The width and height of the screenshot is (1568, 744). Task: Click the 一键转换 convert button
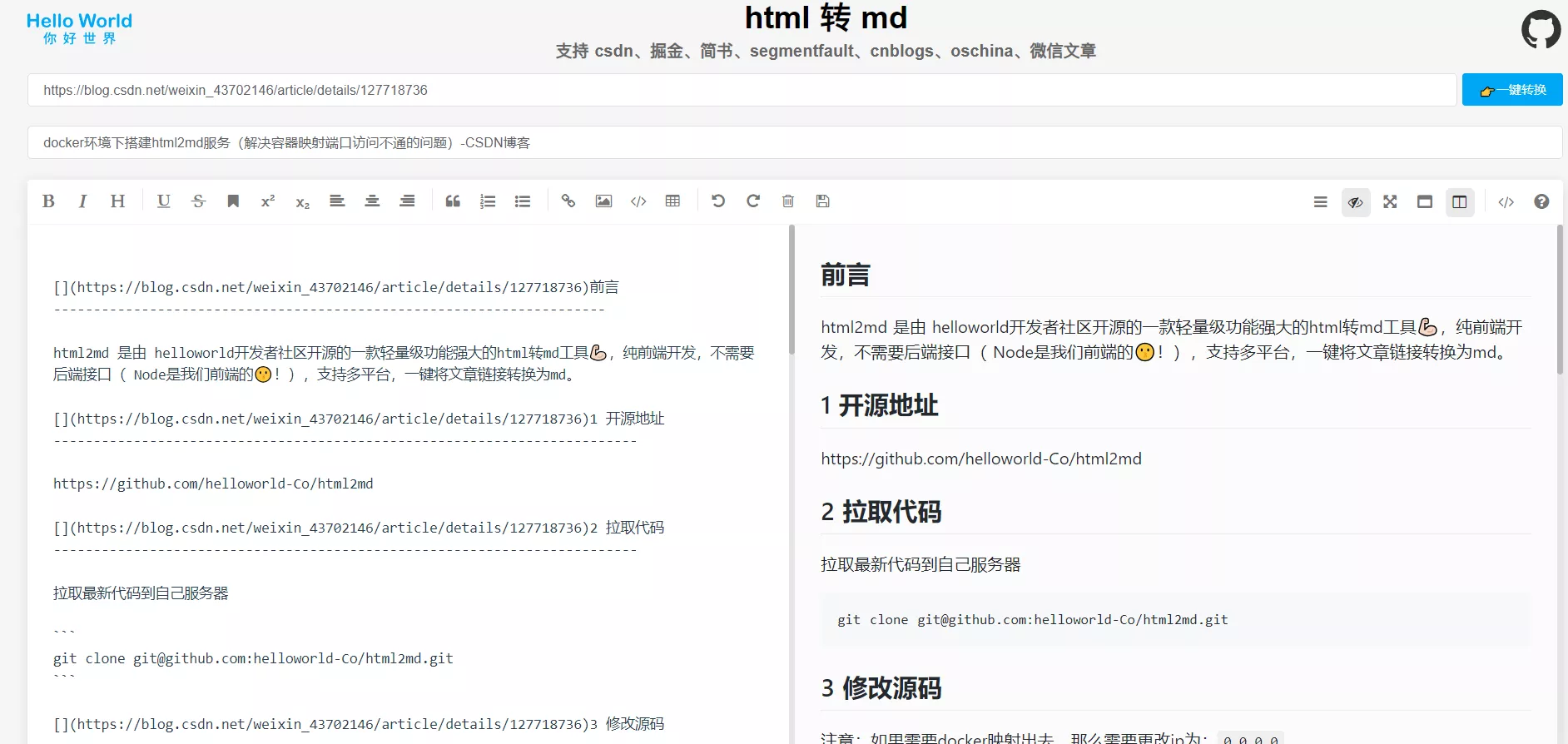(x=1512, y=90)
